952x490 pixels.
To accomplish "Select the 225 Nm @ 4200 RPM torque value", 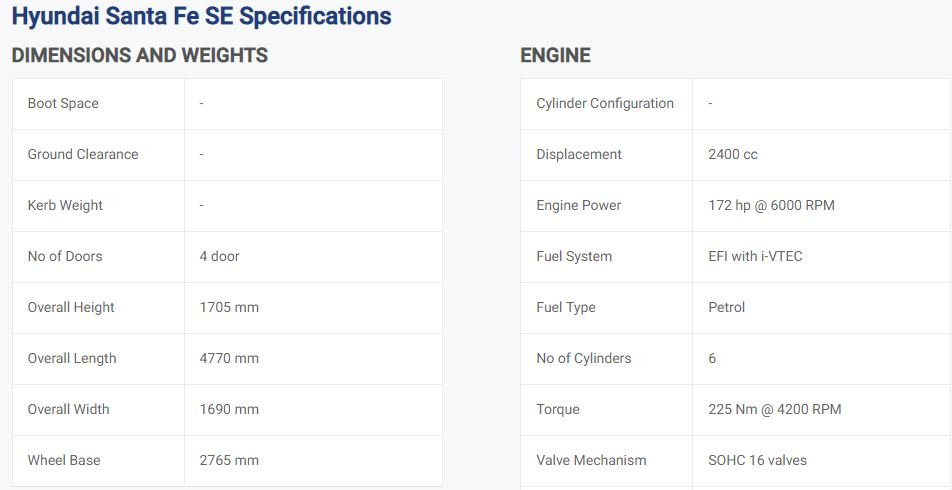I will [775, 409].
